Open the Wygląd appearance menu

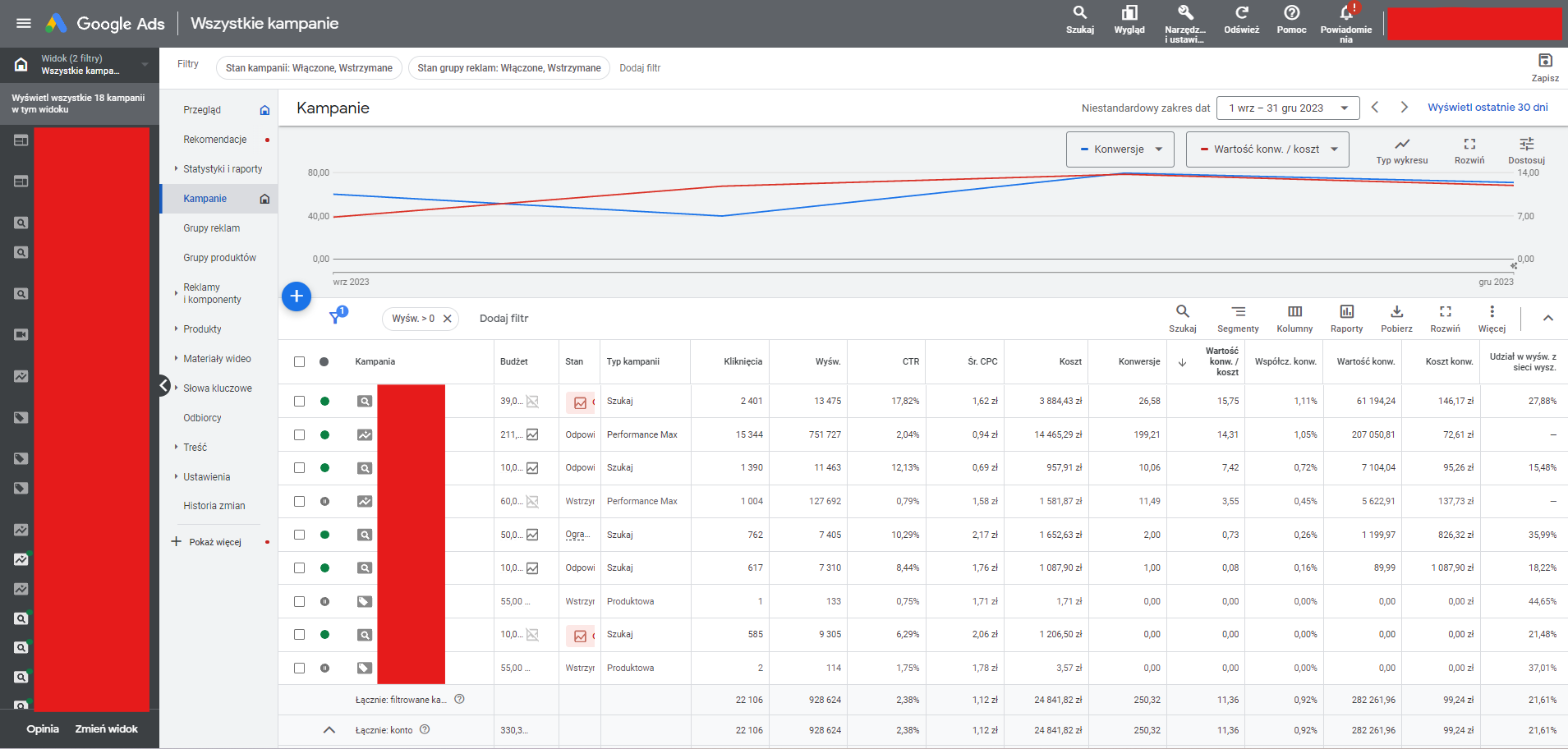pos(1129,20)
